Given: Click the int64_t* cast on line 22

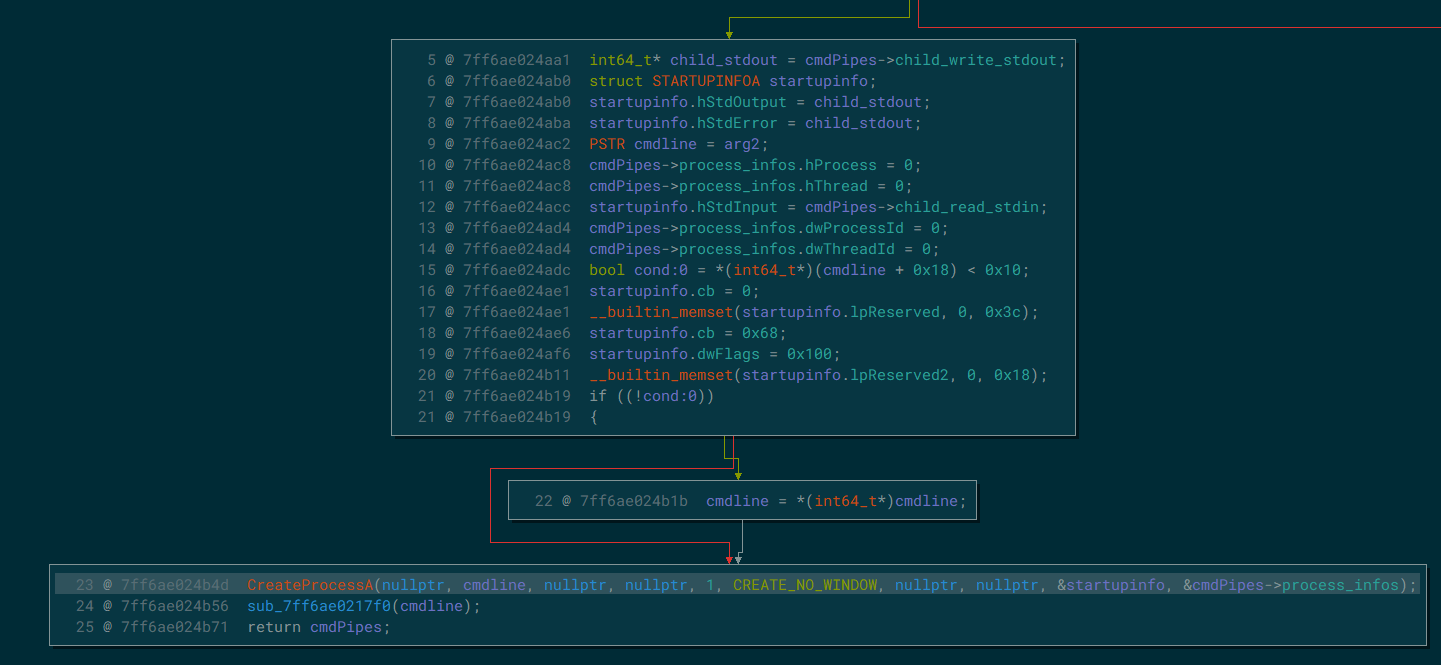Looking at the screenshot, I should [850, 501].
